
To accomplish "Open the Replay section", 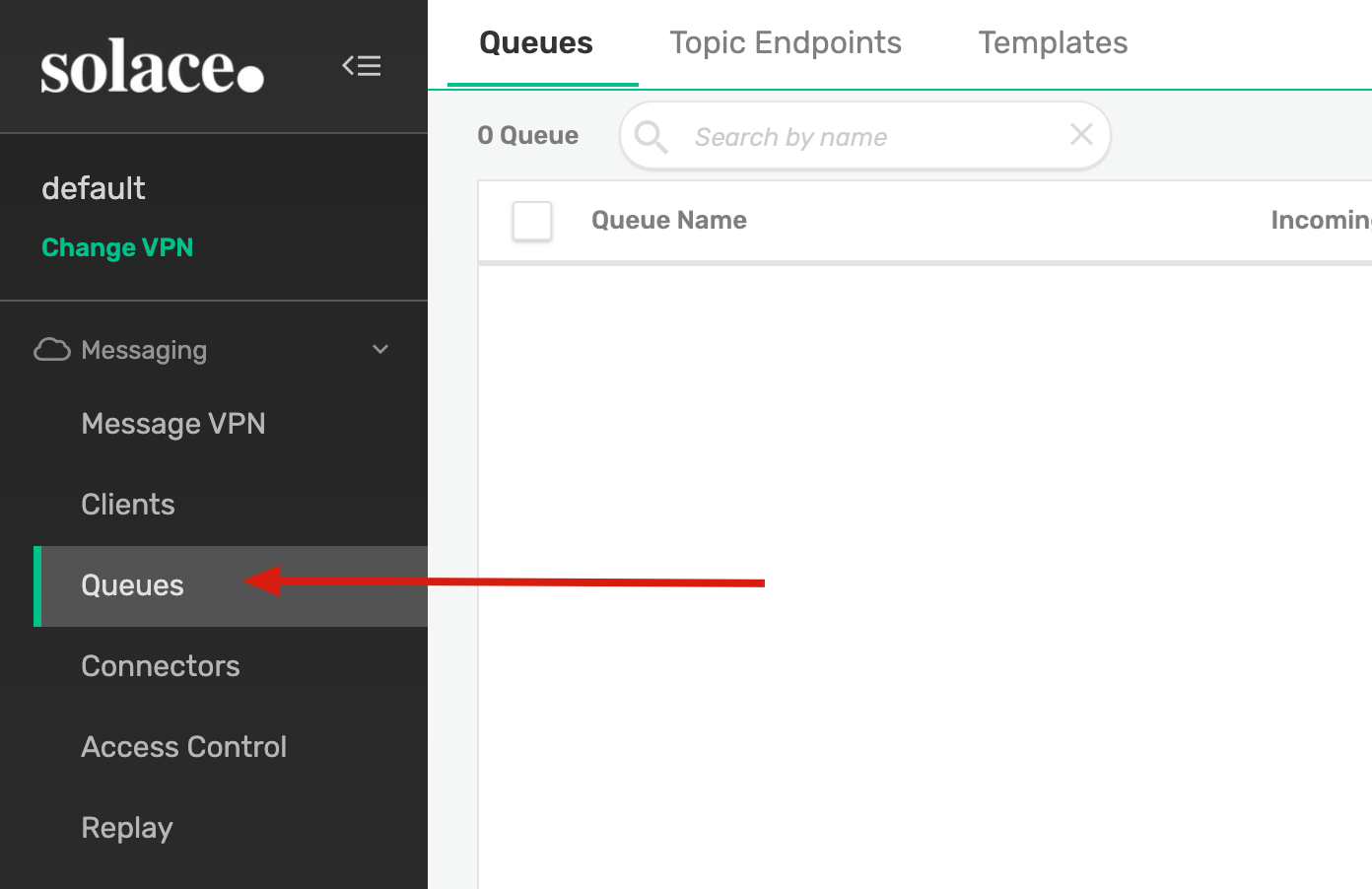I will tap(127, 828).
